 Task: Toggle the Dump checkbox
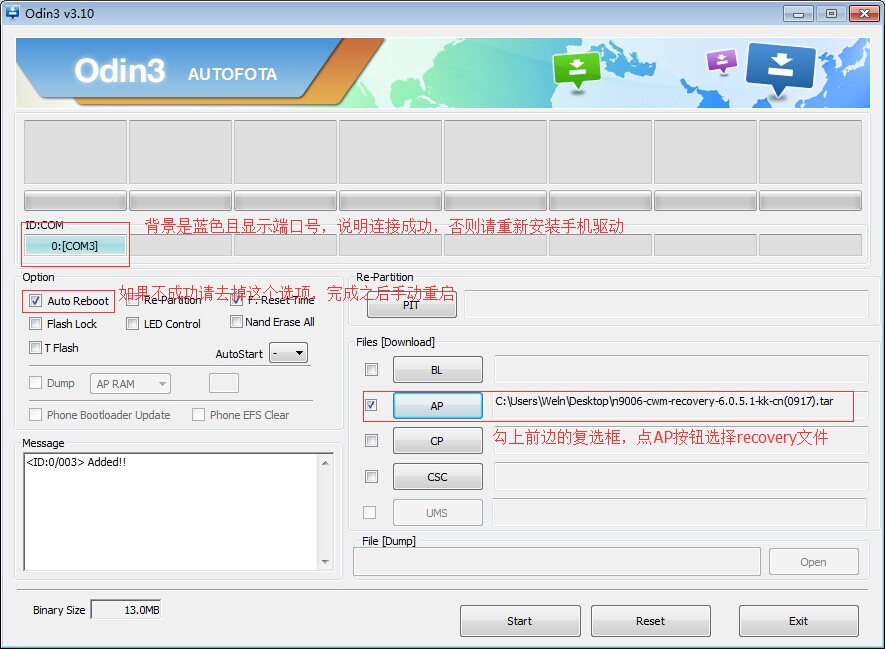tap(36, 383)
